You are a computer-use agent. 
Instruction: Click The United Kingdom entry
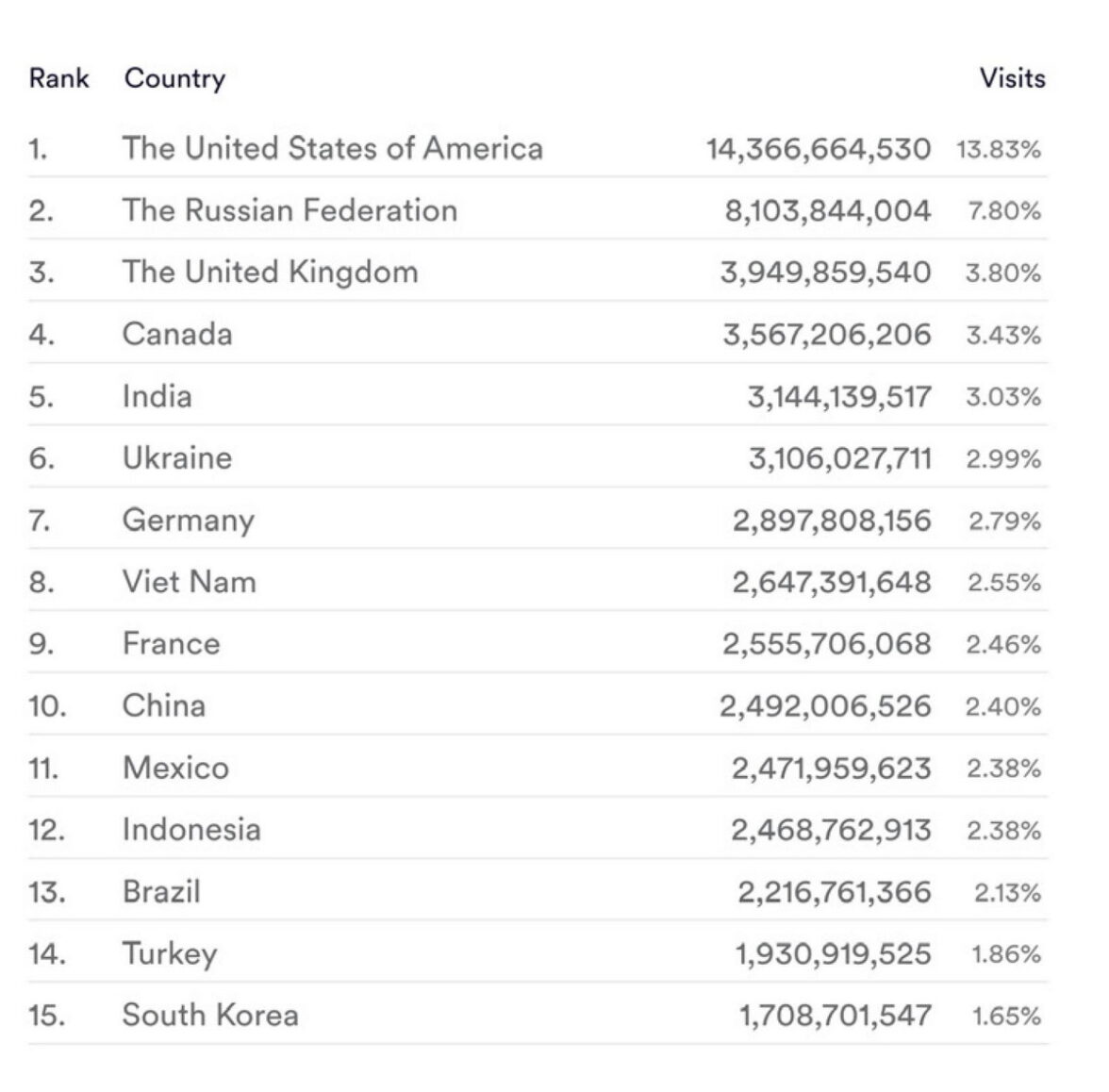pos(270,273)
